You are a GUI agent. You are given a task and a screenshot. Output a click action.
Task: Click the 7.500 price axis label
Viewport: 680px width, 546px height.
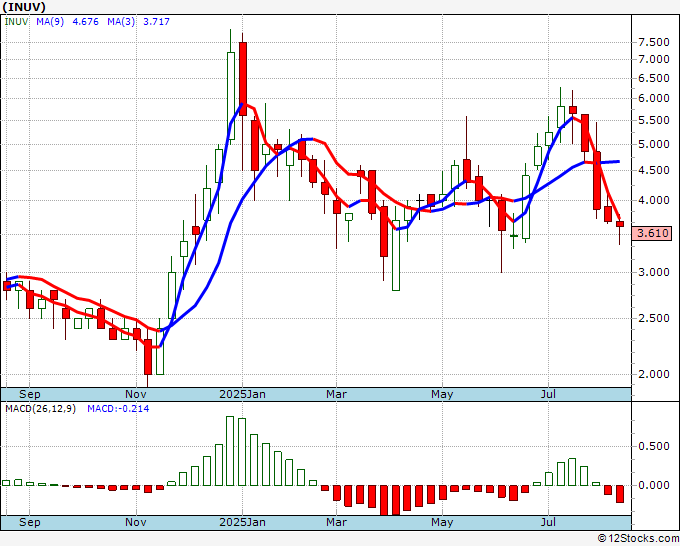(x=653, y=42)
